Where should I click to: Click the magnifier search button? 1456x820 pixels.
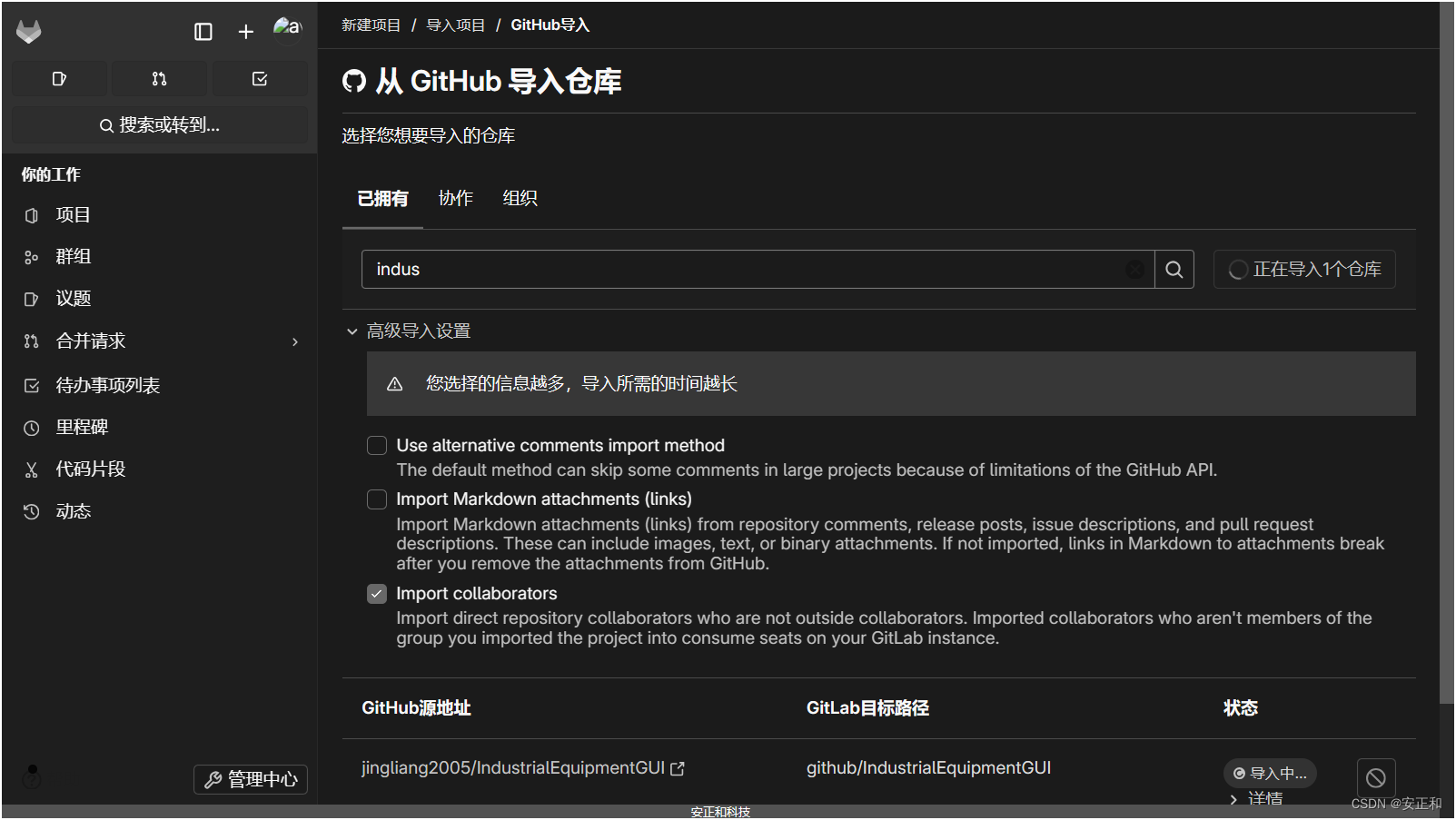tap(1174, 270)
